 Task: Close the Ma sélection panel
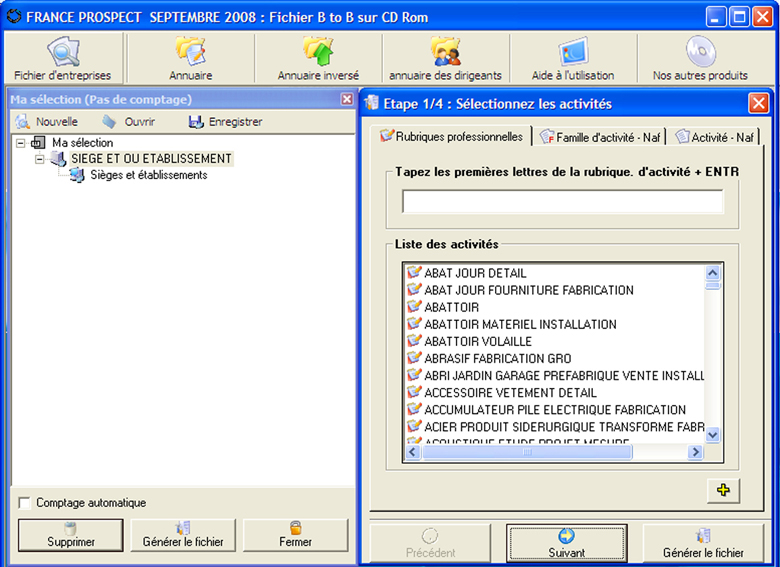(347, 99)
